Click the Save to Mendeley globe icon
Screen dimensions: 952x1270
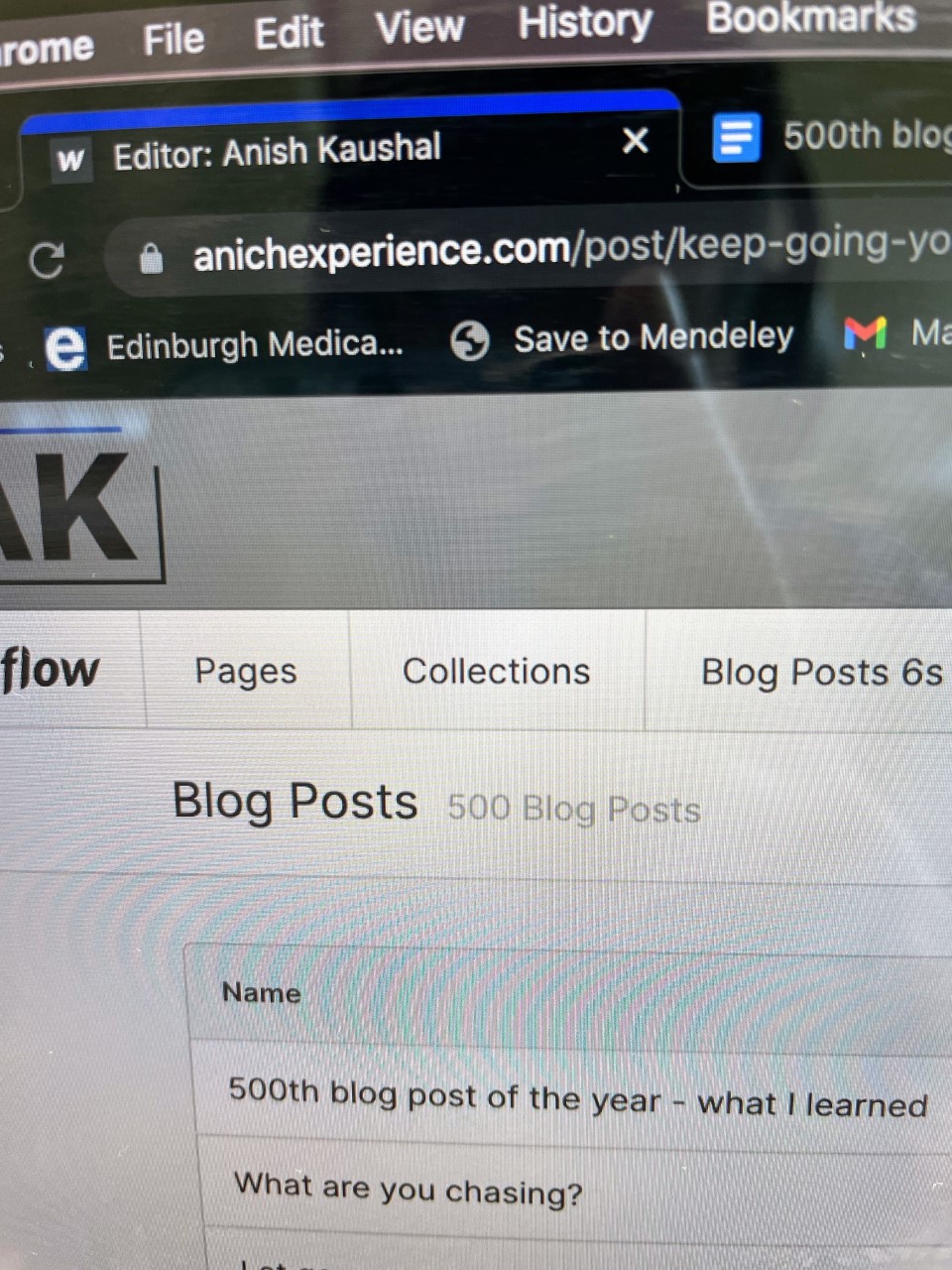pyautogui.click(x=470, y=341)
